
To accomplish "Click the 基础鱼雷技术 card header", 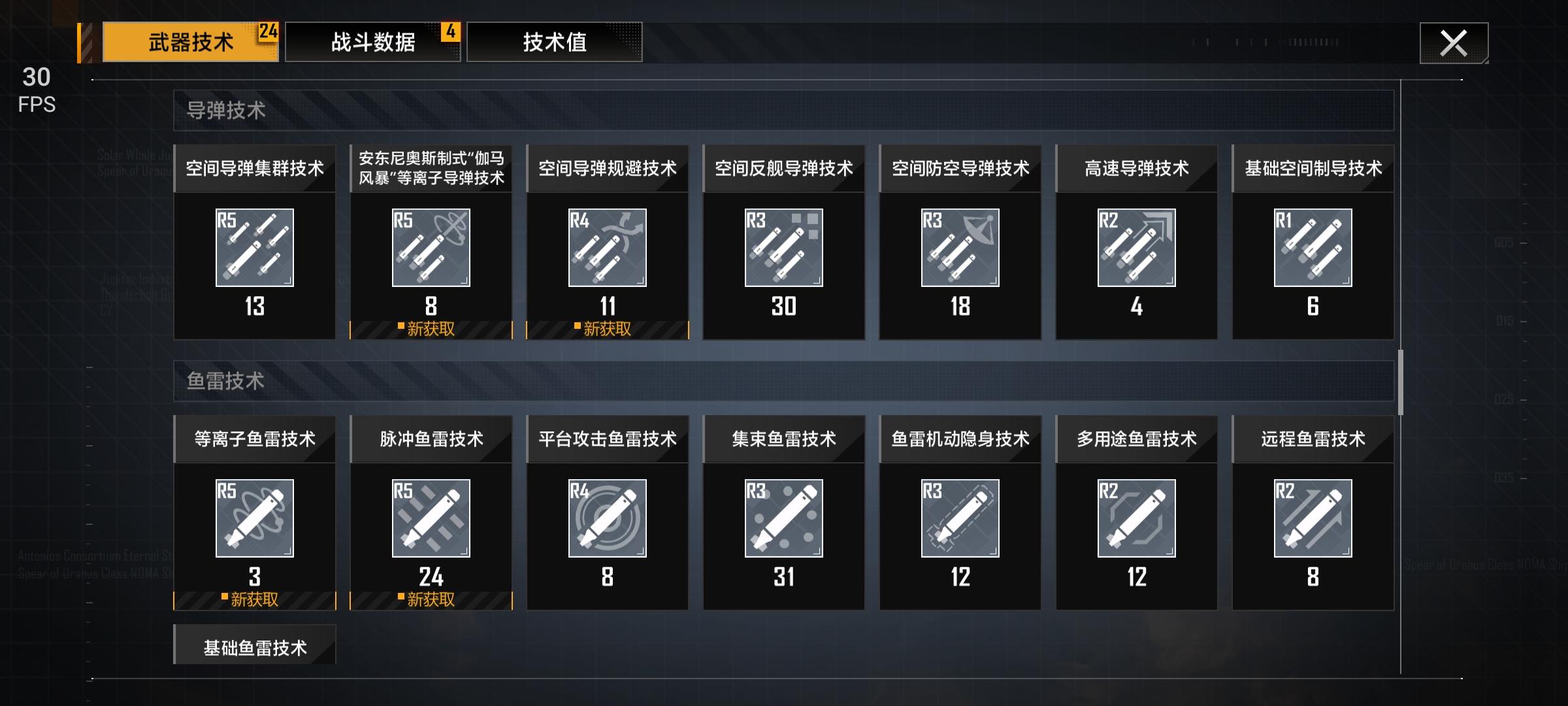I will [x=255, y=646].
